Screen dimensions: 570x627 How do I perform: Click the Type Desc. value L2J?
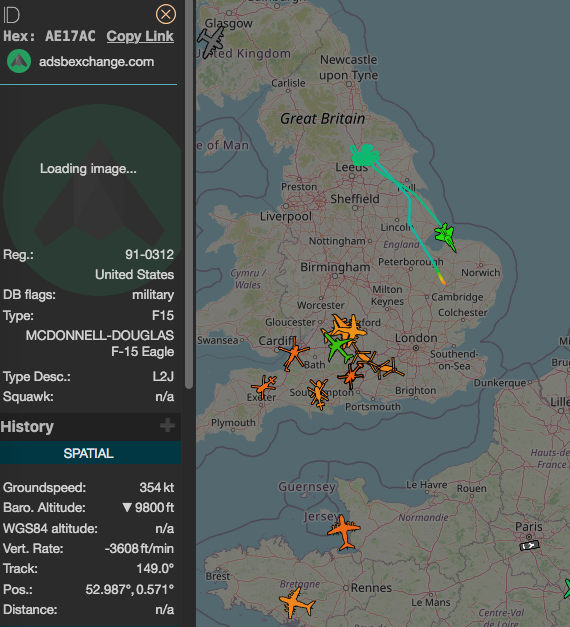click(x=163, y=377)
